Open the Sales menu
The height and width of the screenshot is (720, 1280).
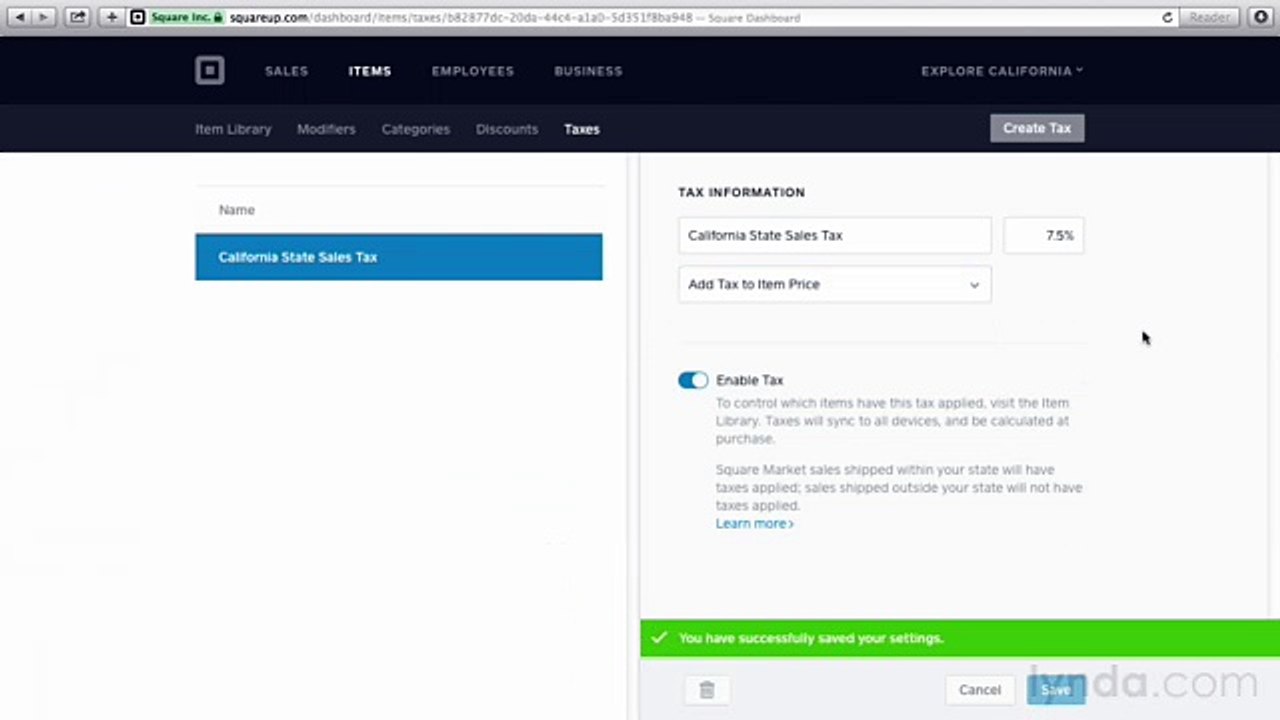point(286,71)
